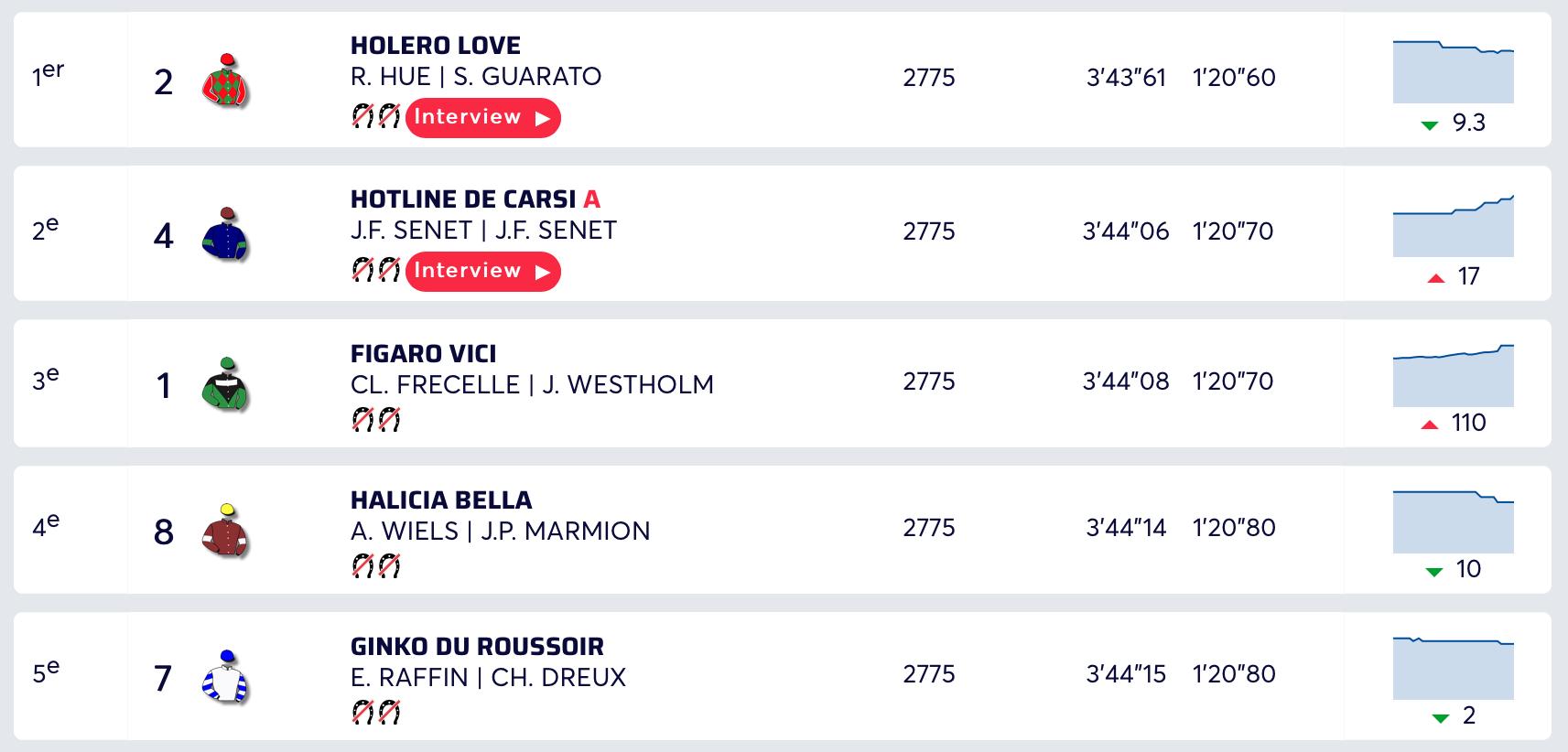This screenshot has height=752, width=1568.
Task: Click the red up arrow beside odds 110
Action: (1430, 424)
